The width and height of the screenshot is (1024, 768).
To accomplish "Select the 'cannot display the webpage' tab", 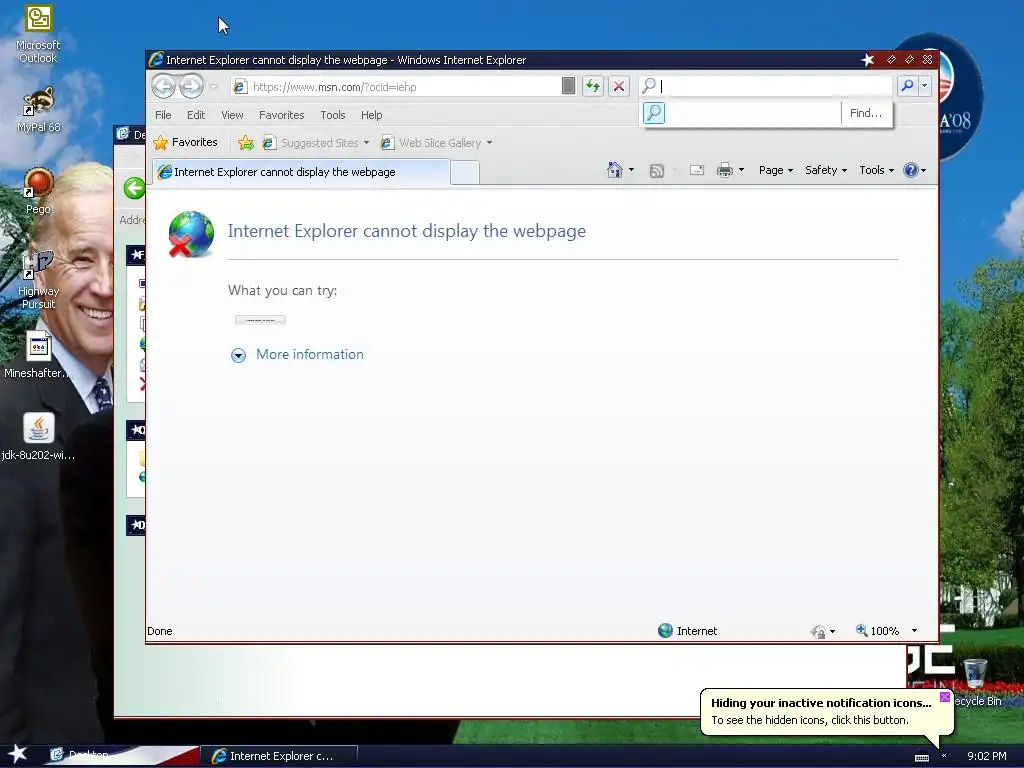I will [x=300, y=172].
